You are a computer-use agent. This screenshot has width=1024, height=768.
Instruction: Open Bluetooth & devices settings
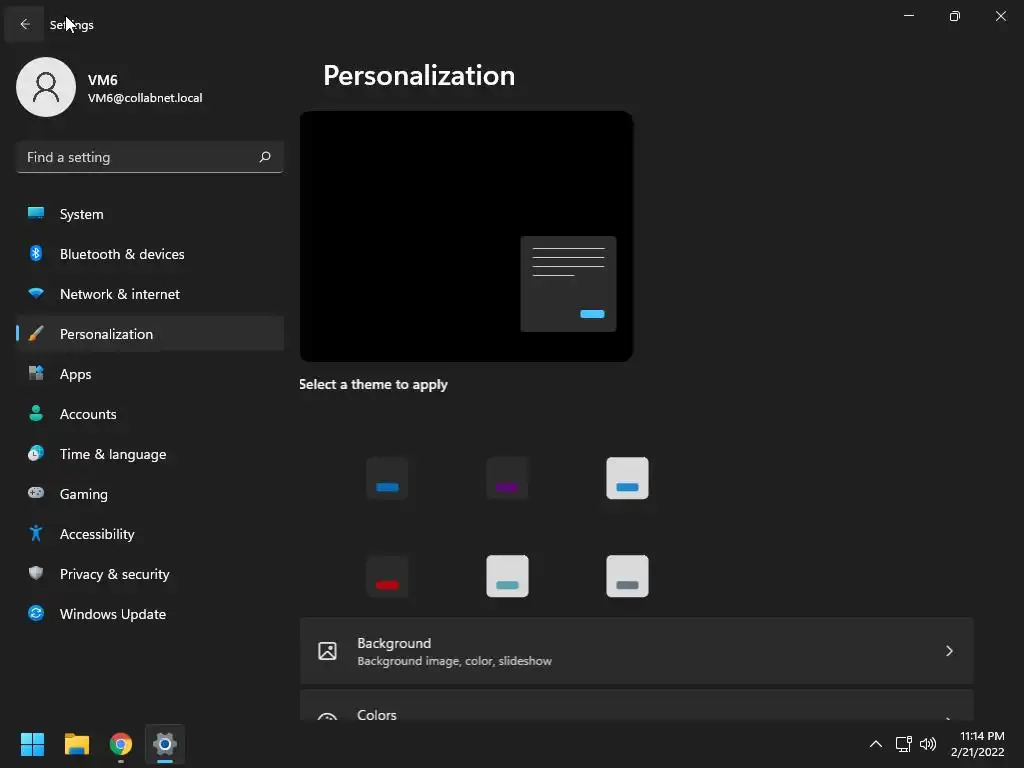(150, 254)
